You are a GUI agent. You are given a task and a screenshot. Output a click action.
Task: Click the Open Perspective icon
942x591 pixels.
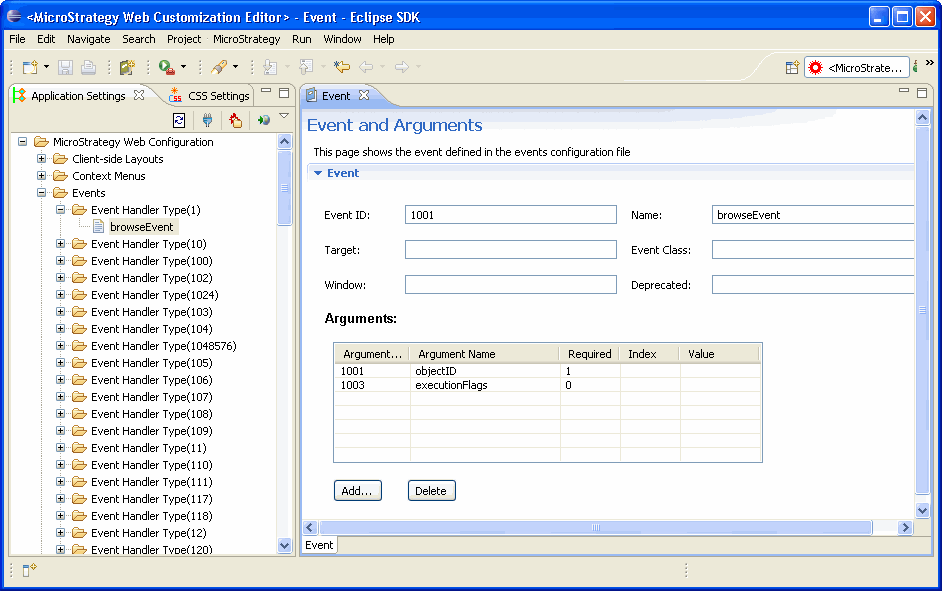pos(792,67)
